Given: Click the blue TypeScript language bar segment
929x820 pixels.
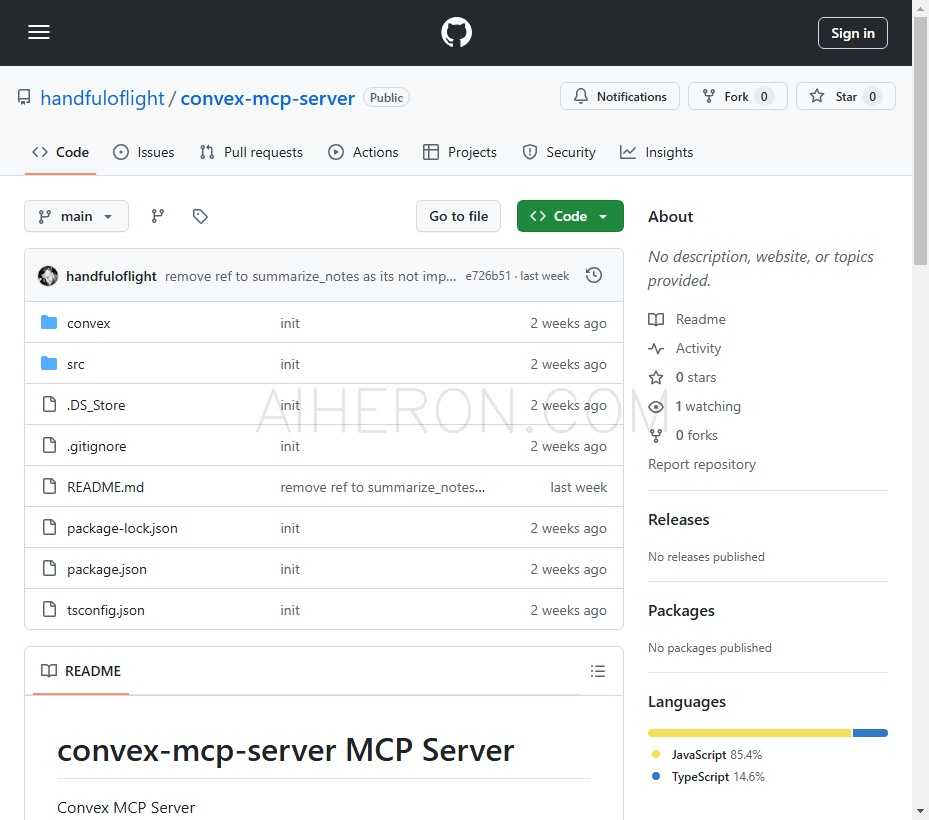Looking at the screenshot, I should click(870, 733).
